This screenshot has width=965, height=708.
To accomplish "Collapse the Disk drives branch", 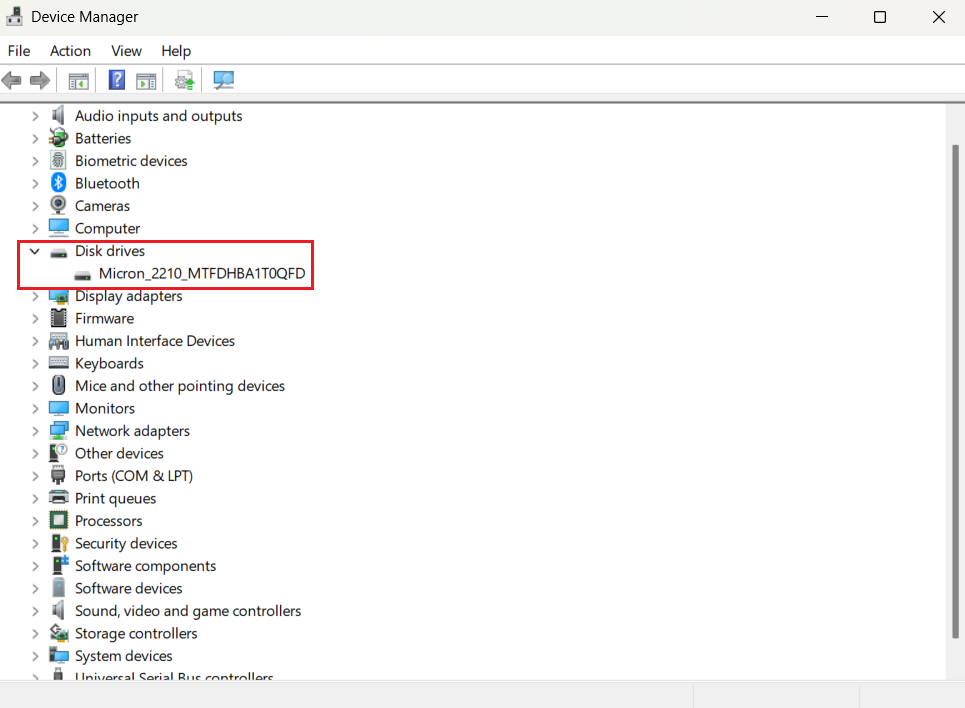I will click(x=35, y=251).
